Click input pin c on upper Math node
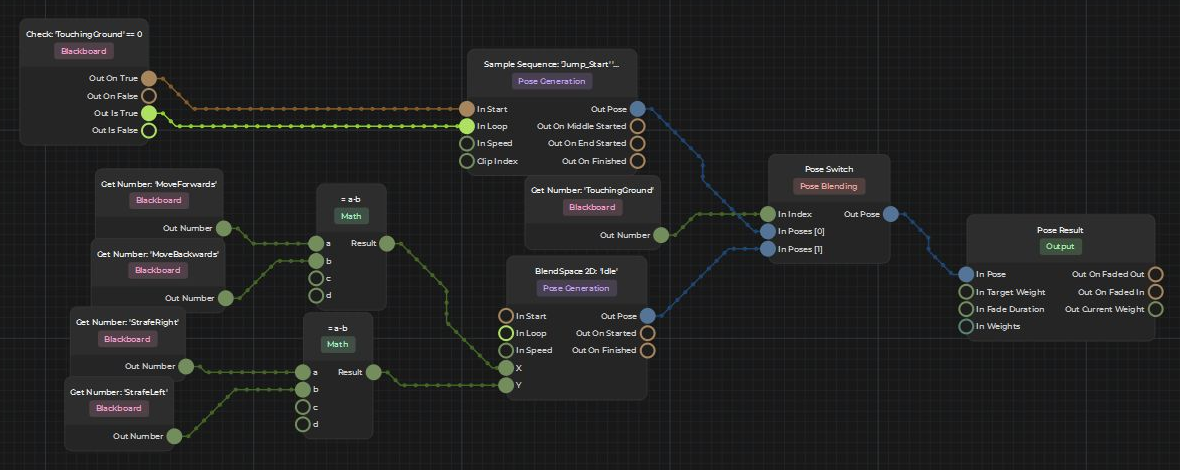This screenshot has width=1180, height=470. pos(316,278)
